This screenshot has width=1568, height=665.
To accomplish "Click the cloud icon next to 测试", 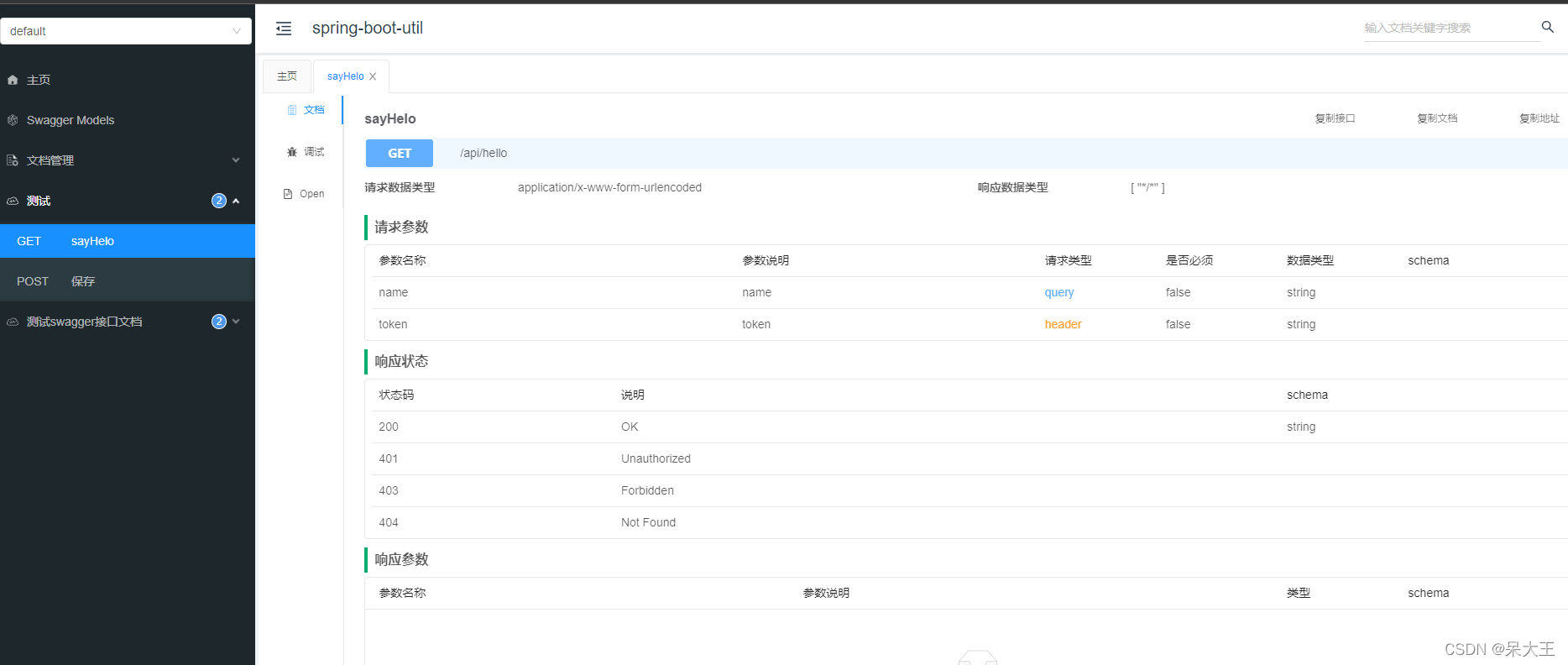I will click(x=13, y=201).
